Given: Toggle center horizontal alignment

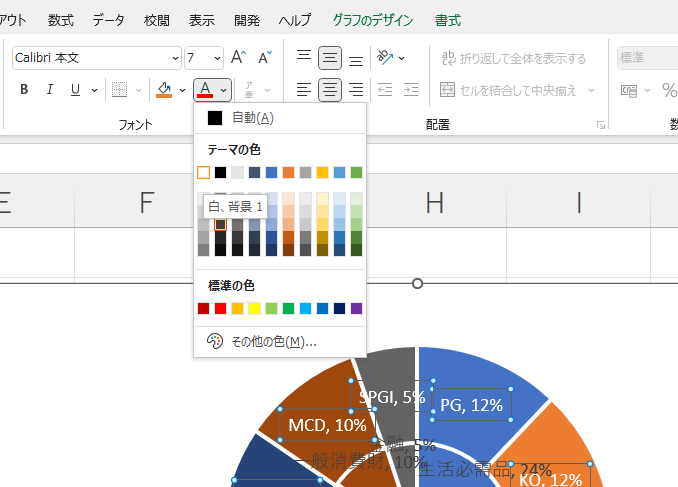Looking at the screenshot, I should point(330,90).
